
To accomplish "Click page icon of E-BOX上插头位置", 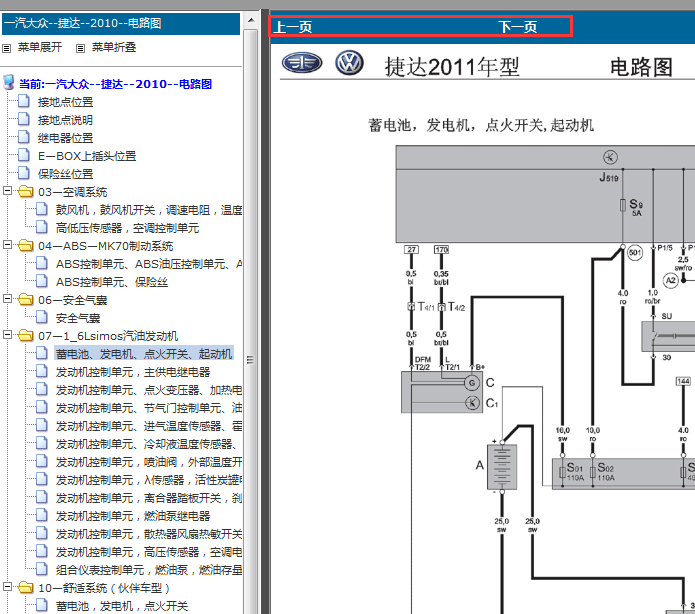I will [x=24, y=155].
